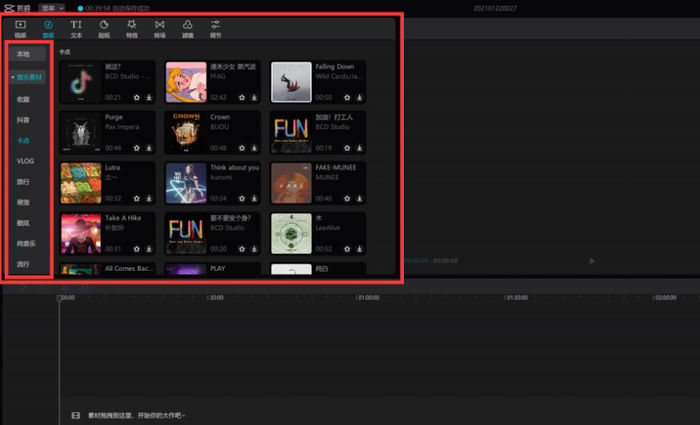
Task: Switch to the 抖音 music category
Action: [x=24, y=119]
